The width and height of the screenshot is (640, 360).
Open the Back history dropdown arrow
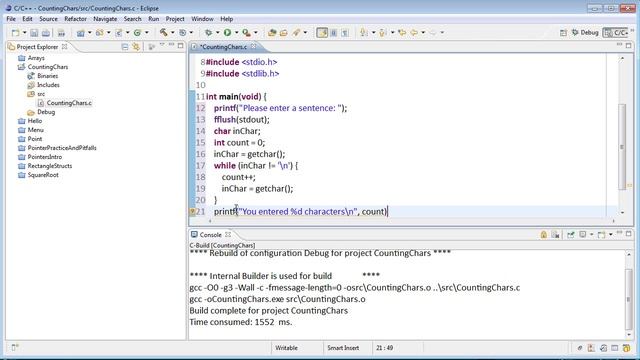(x=423, y=33)
